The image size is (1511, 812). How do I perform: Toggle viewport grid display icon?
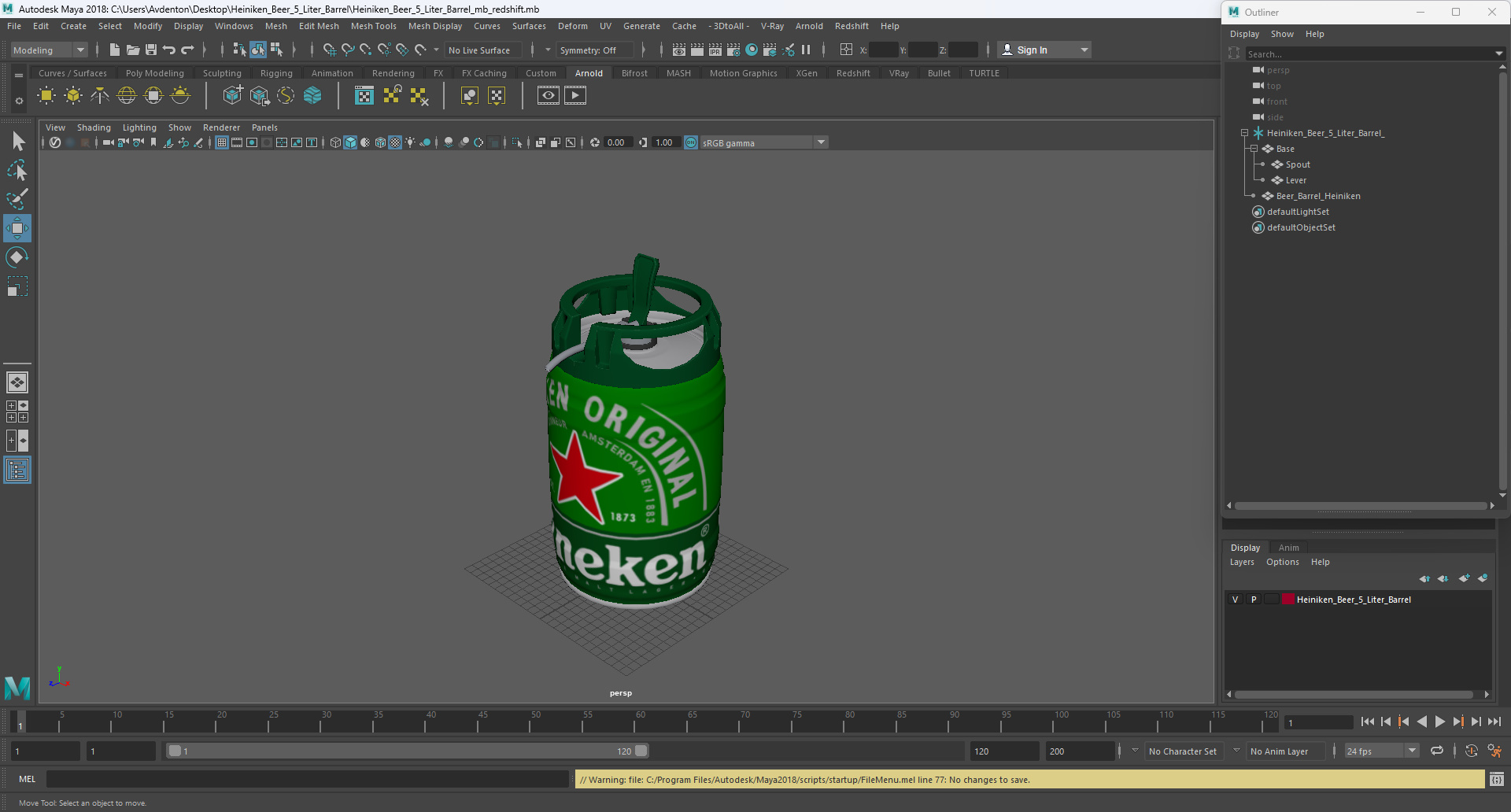222,142
